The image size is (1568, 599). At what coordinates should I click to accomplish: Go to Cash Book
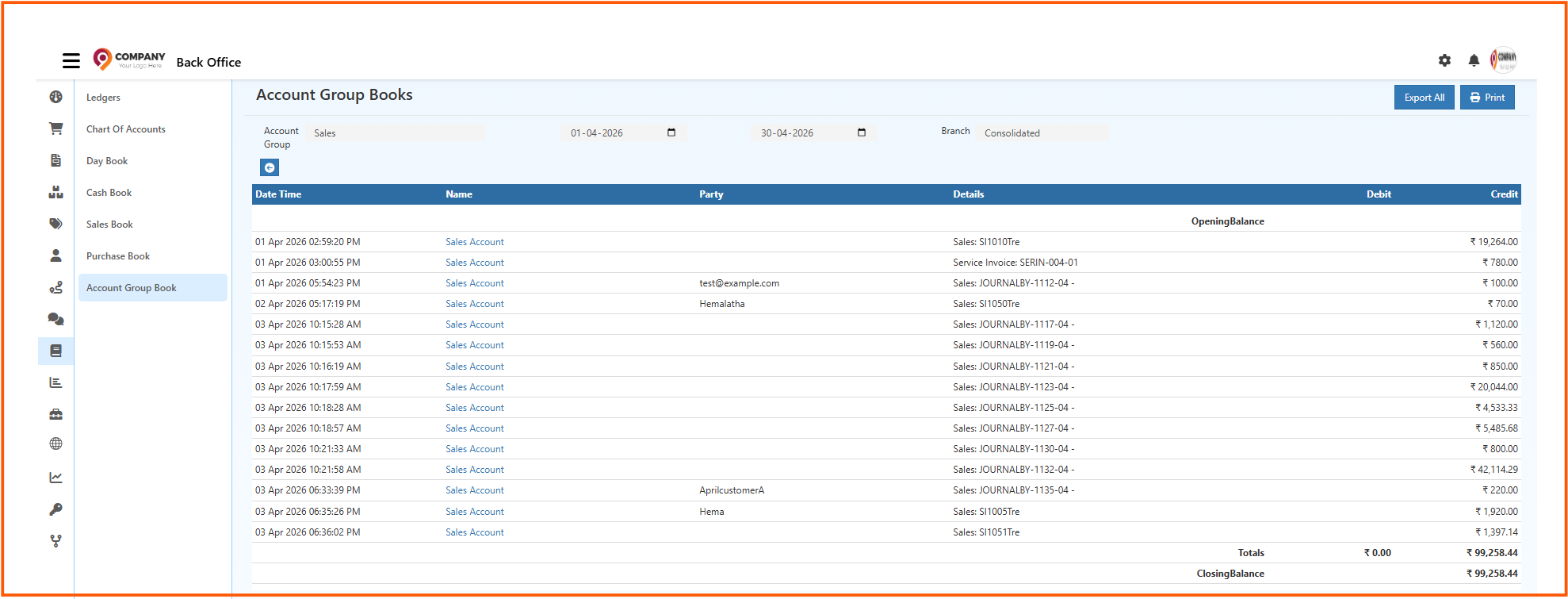(x=109, y=193)
